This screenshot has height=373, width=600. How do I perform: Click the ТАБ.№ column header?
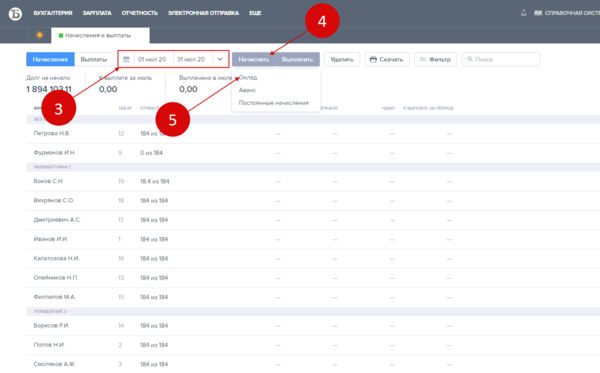[125, 108]
